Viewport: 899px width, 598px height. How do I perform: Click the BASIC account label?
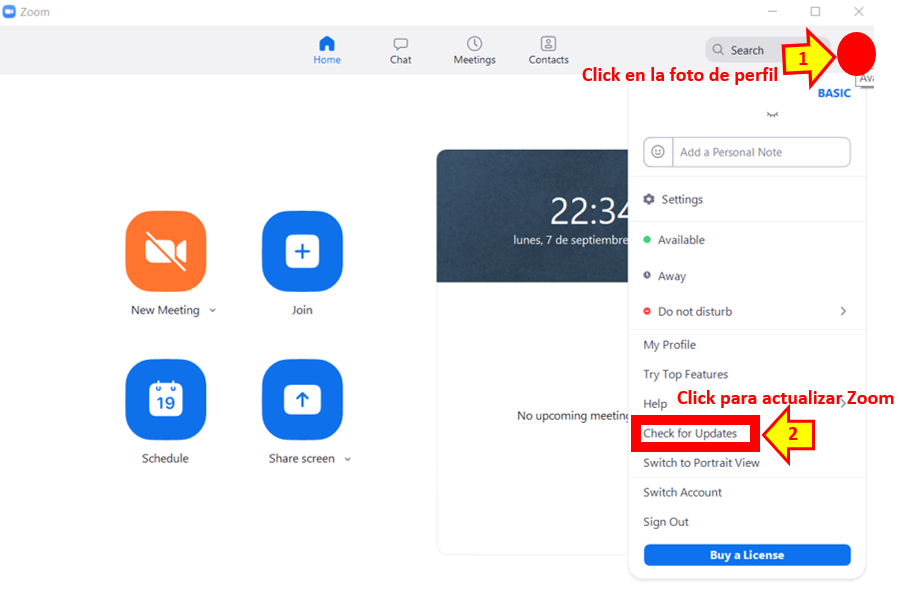tap(834, 93)
